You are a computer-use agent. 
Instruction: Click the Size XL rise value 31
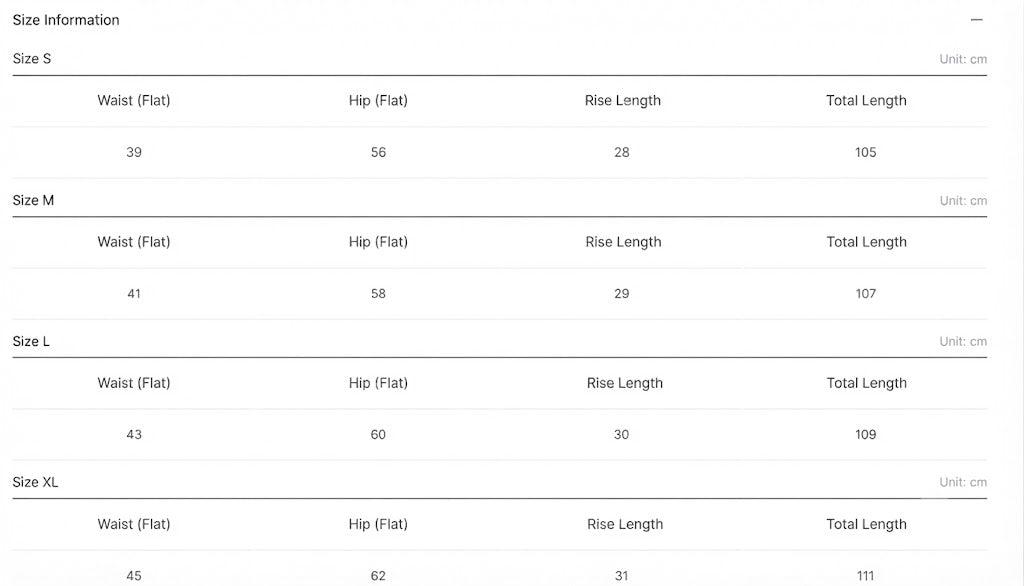tap(621, 576)
